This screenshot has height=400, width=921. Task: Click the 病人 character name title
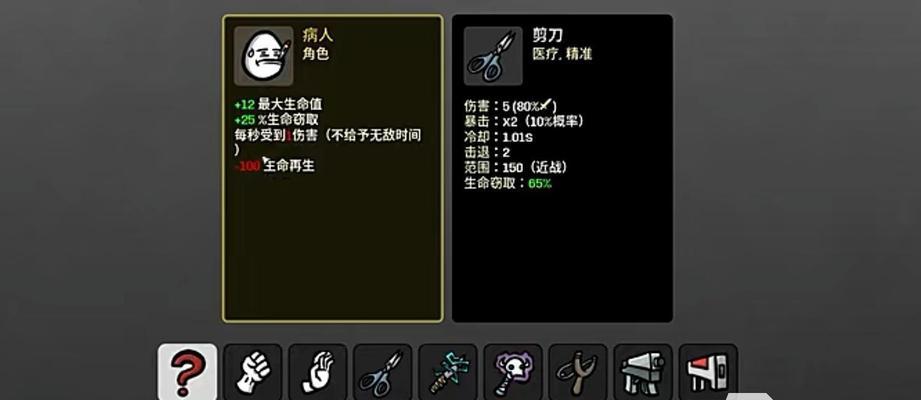(x=318, y=35)
